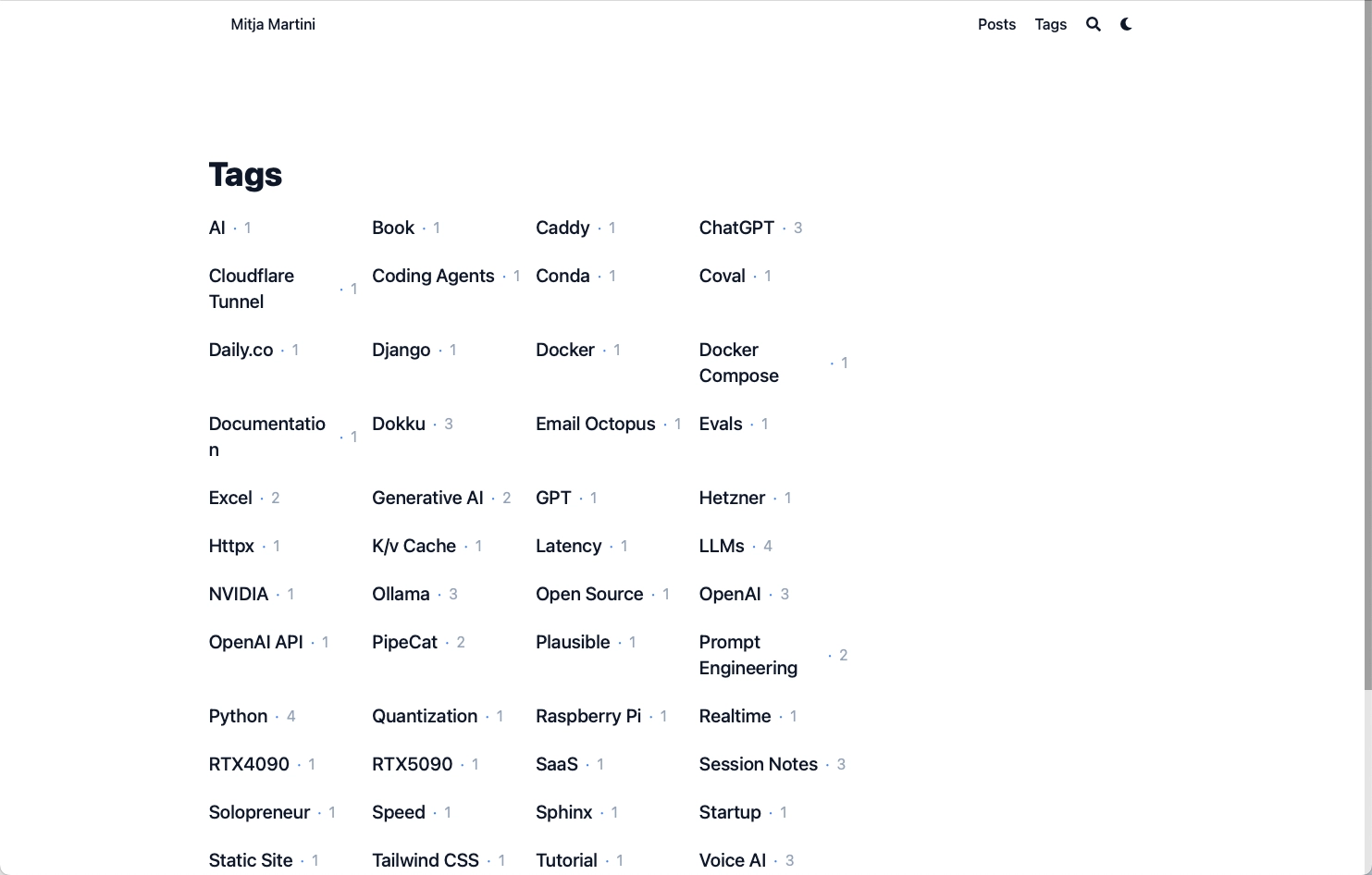Open the Generative AI tag
This screenshot has height=875, width=1372.
pos(427,498)
